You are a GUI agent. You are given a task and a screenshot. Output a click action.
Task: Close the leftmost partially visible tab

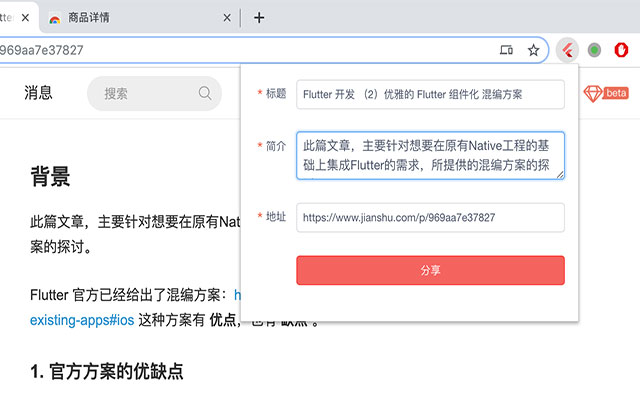25,18
